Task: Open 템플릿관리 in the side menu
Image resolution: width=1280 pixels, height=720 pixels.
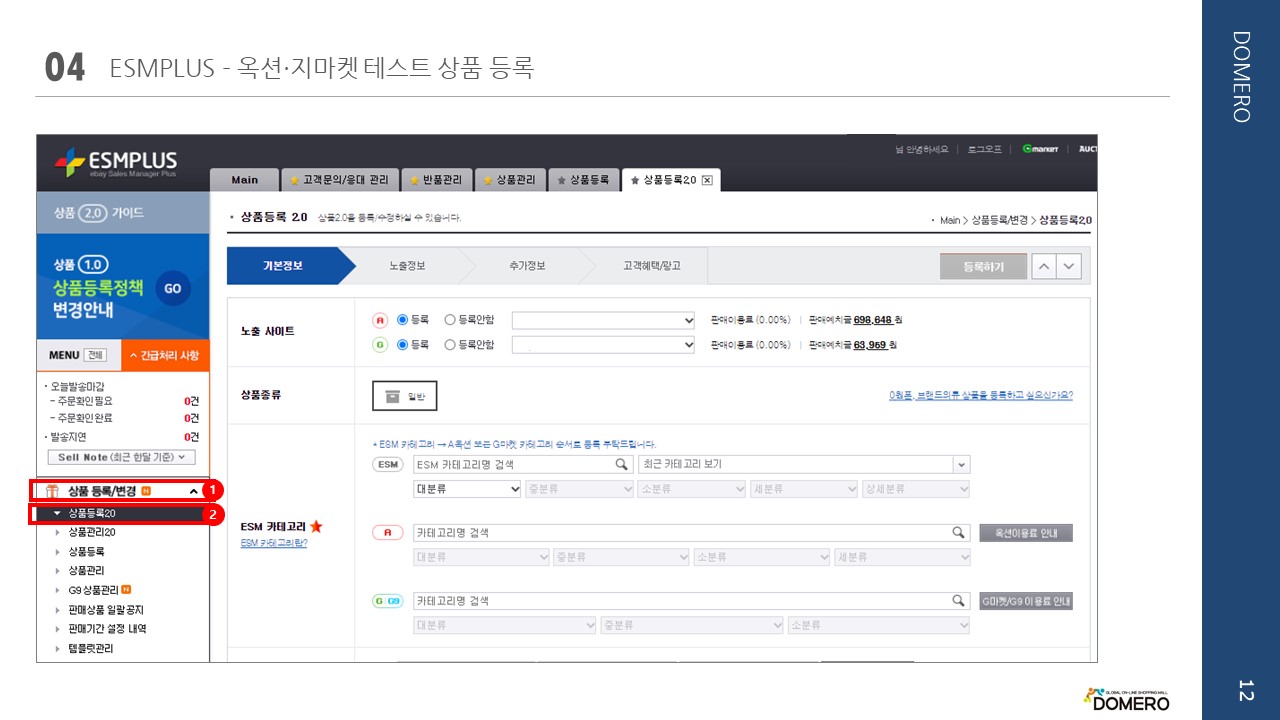Action: pyautogui.click(x=91, y=648)
